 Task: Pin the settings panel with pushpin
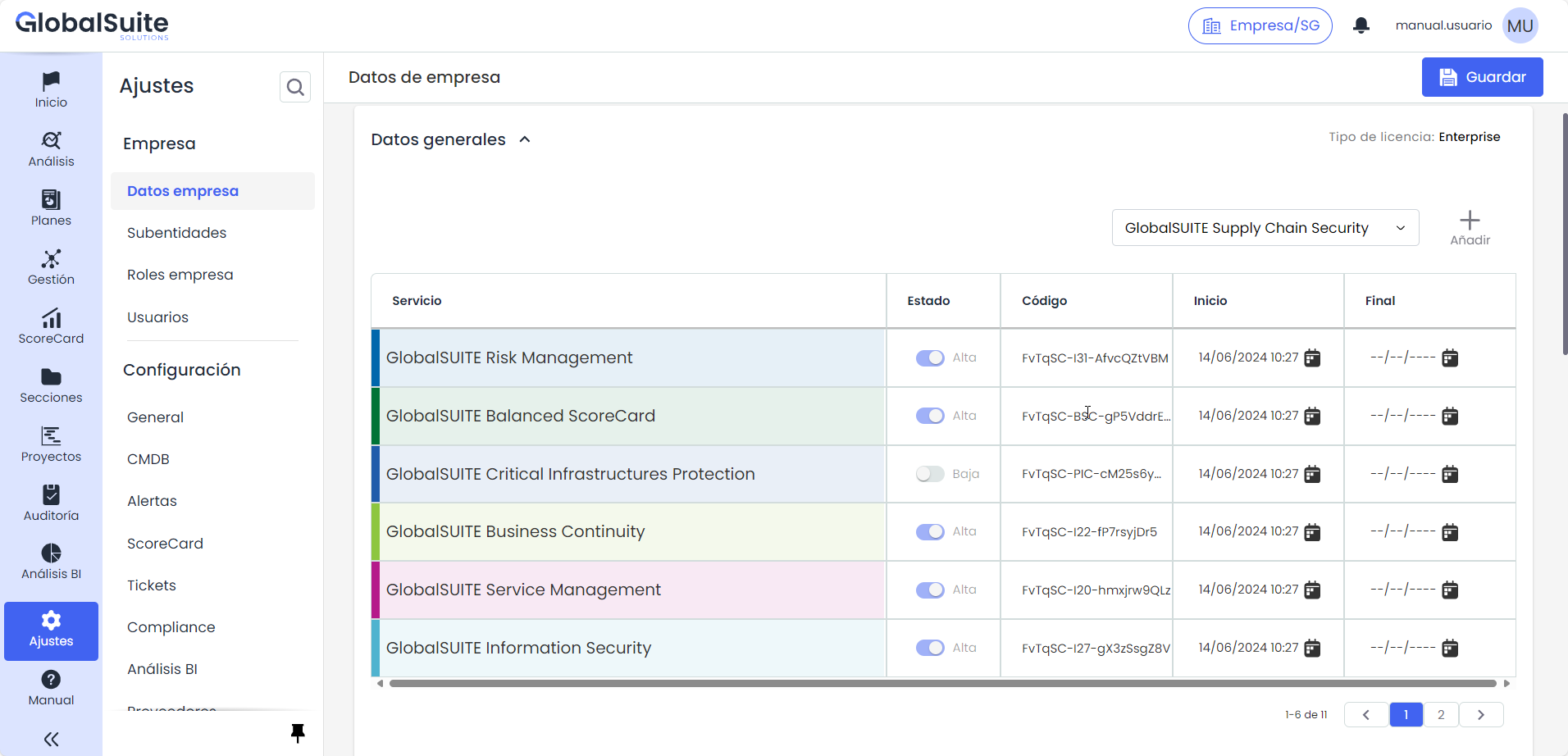click(298, 732)
